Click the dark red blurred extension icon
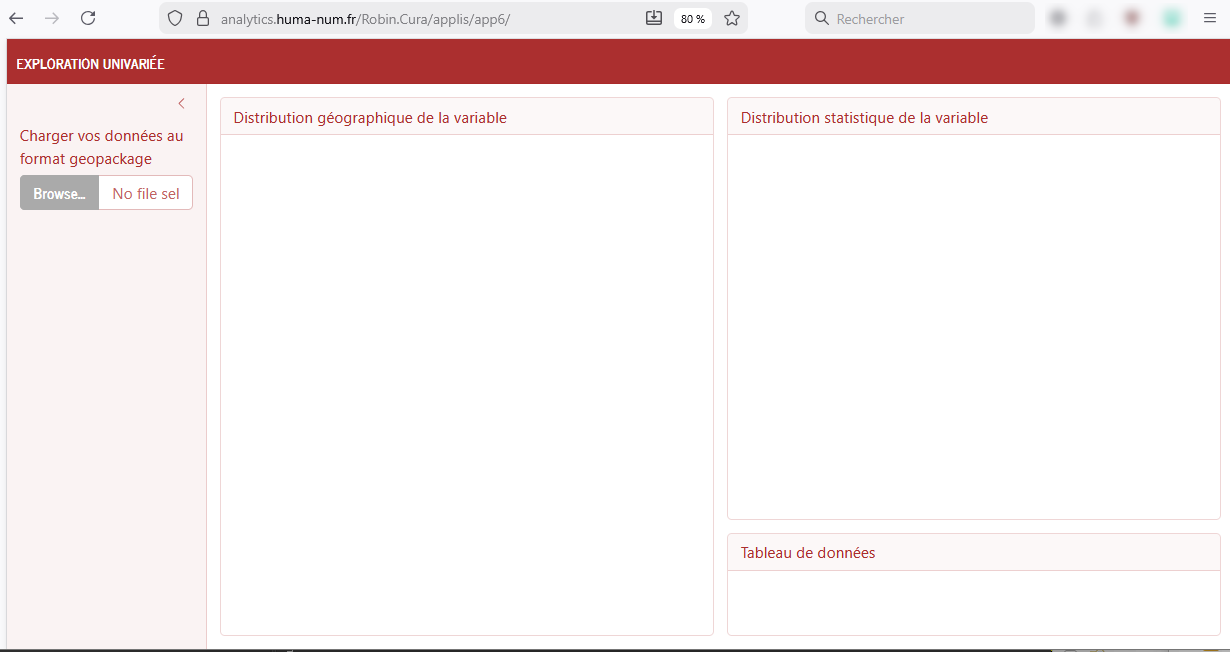This screenshot has height=652, width=1230. click(1132, 18)
